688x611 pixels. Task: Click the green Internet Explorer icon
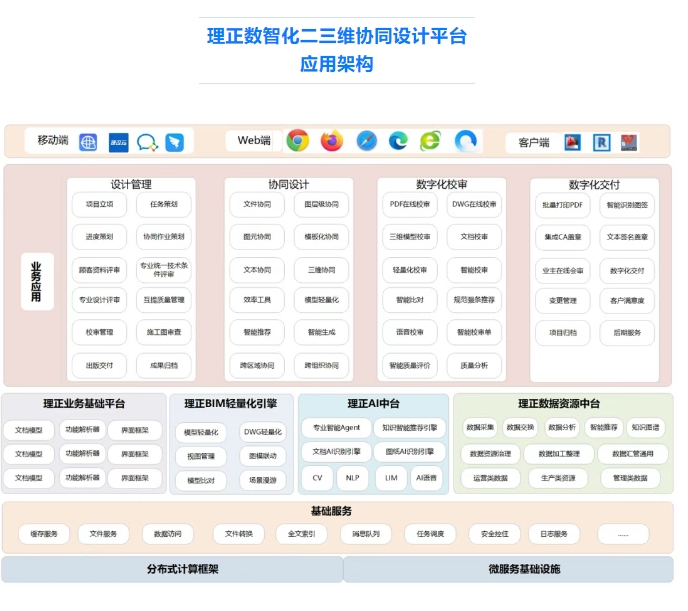430,141
